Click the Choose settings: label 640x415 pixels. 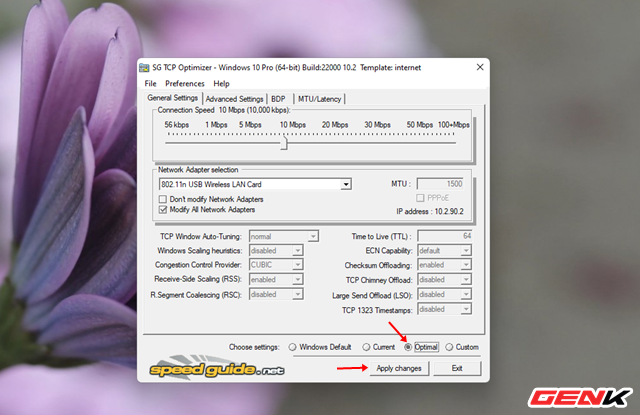(254, 347)
